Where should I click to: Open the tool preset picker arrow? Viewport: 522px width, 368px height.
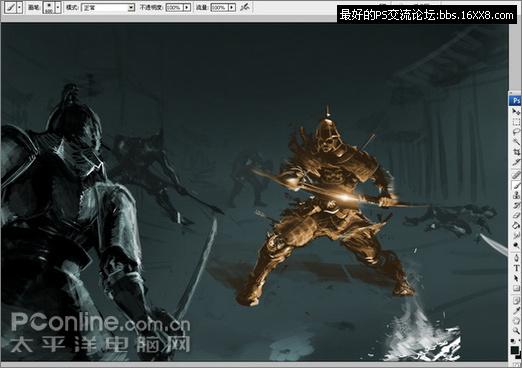tap(19, 7)
